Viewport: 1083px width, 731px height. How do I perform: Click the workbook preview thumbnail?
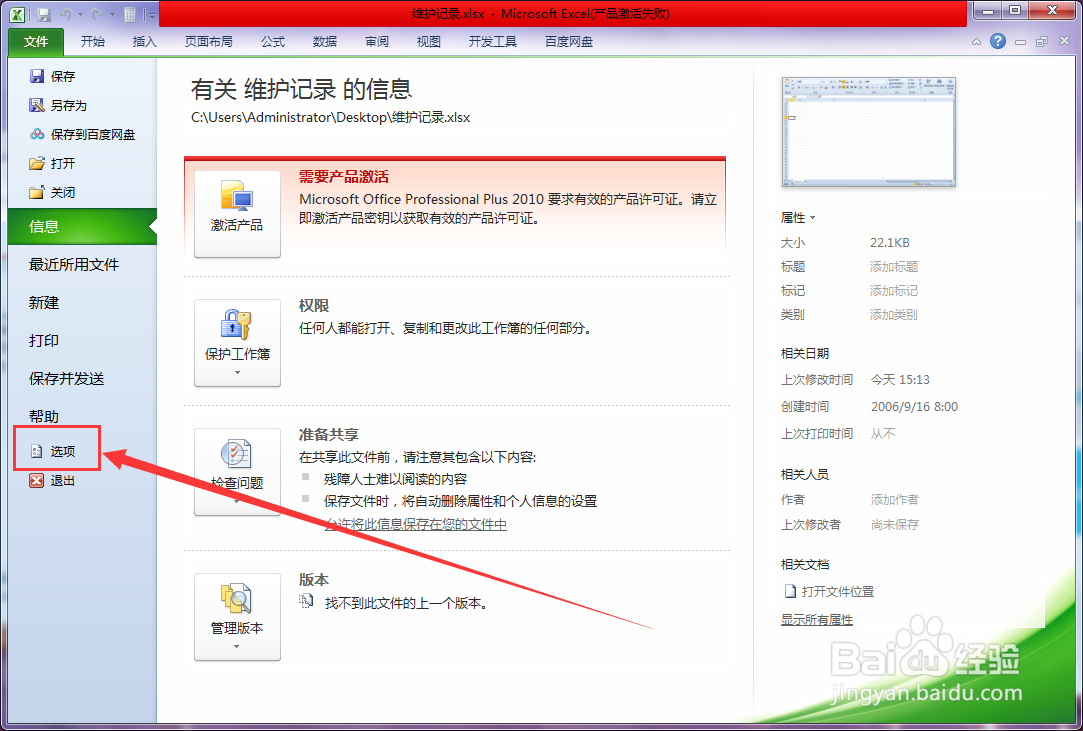tap(868, 132)
